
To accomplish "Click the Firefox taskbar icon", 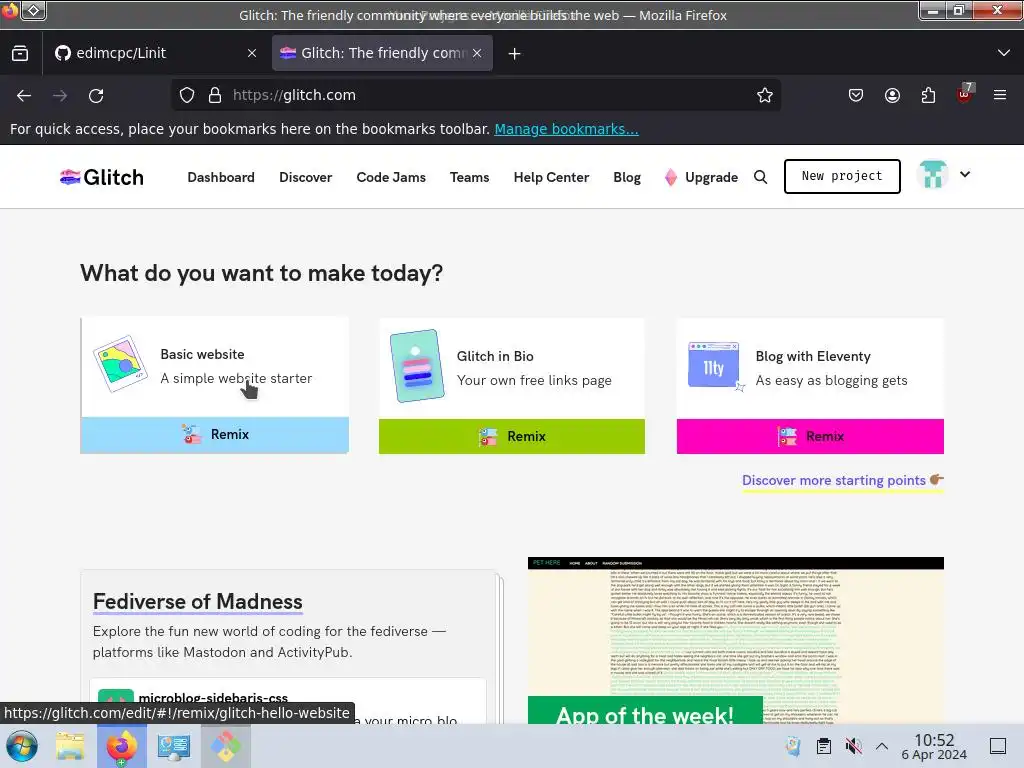I will click(122, 746).
